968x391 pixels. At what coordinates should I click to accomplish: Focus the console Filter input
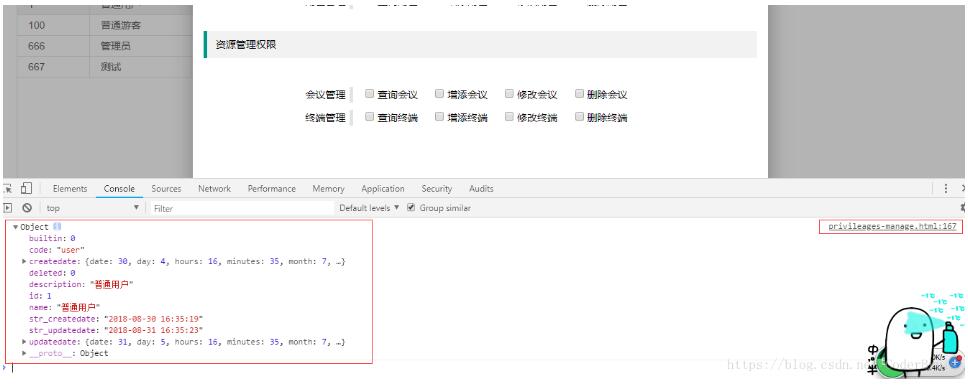click(242, 208)
